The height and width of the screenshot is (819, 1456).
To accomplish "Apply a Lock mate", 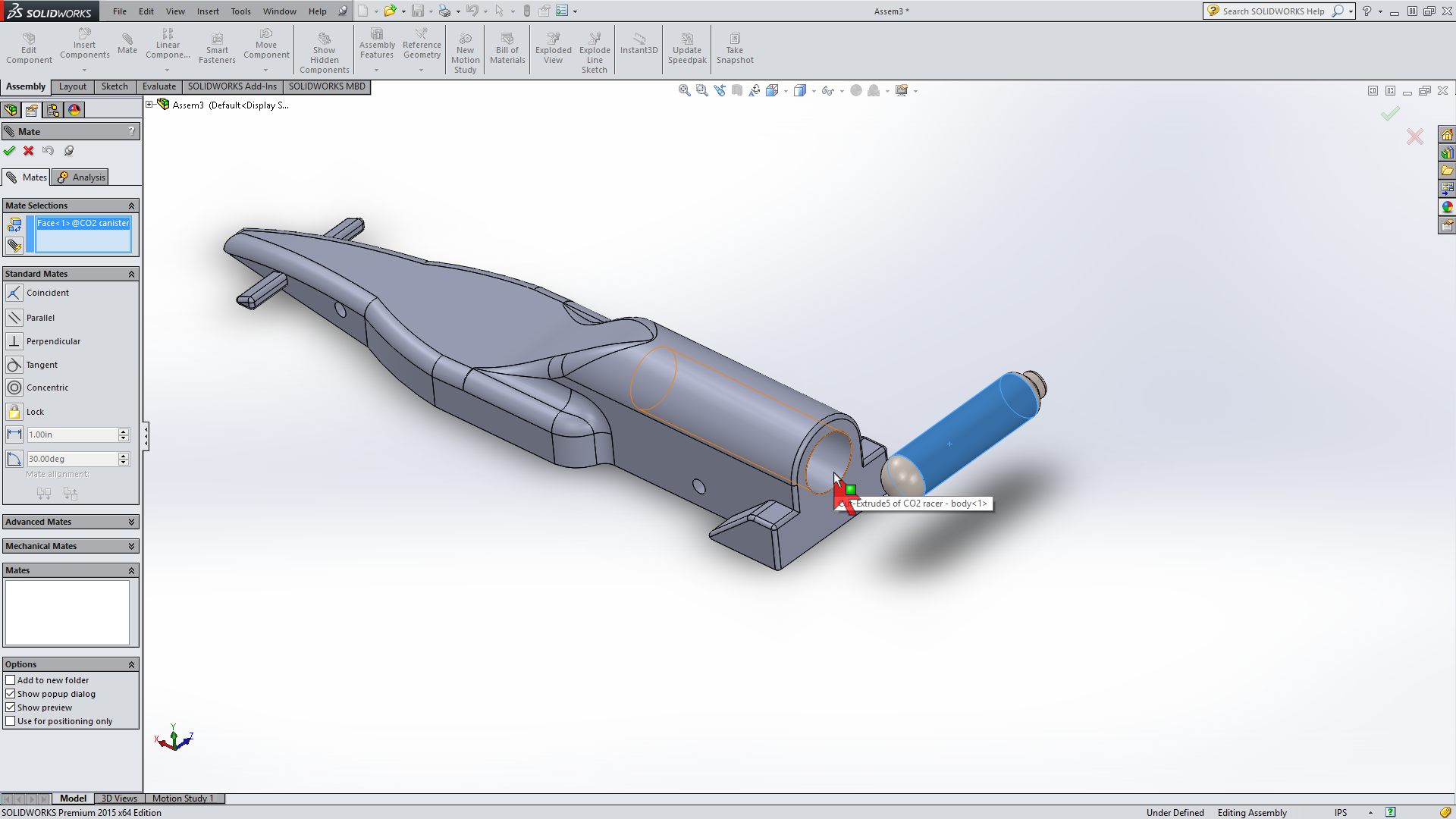I will [x=35, y=412].
